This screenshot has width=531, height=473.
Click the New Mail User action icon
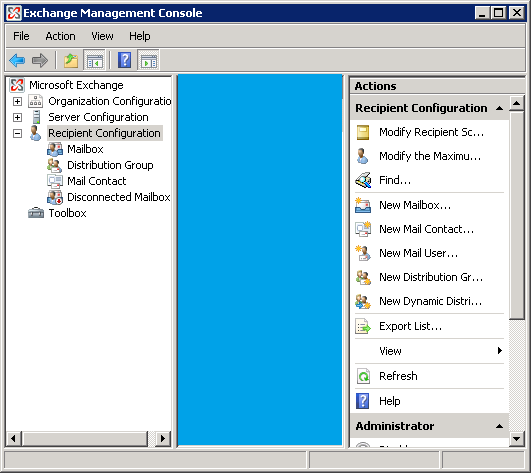coord(363,253)
